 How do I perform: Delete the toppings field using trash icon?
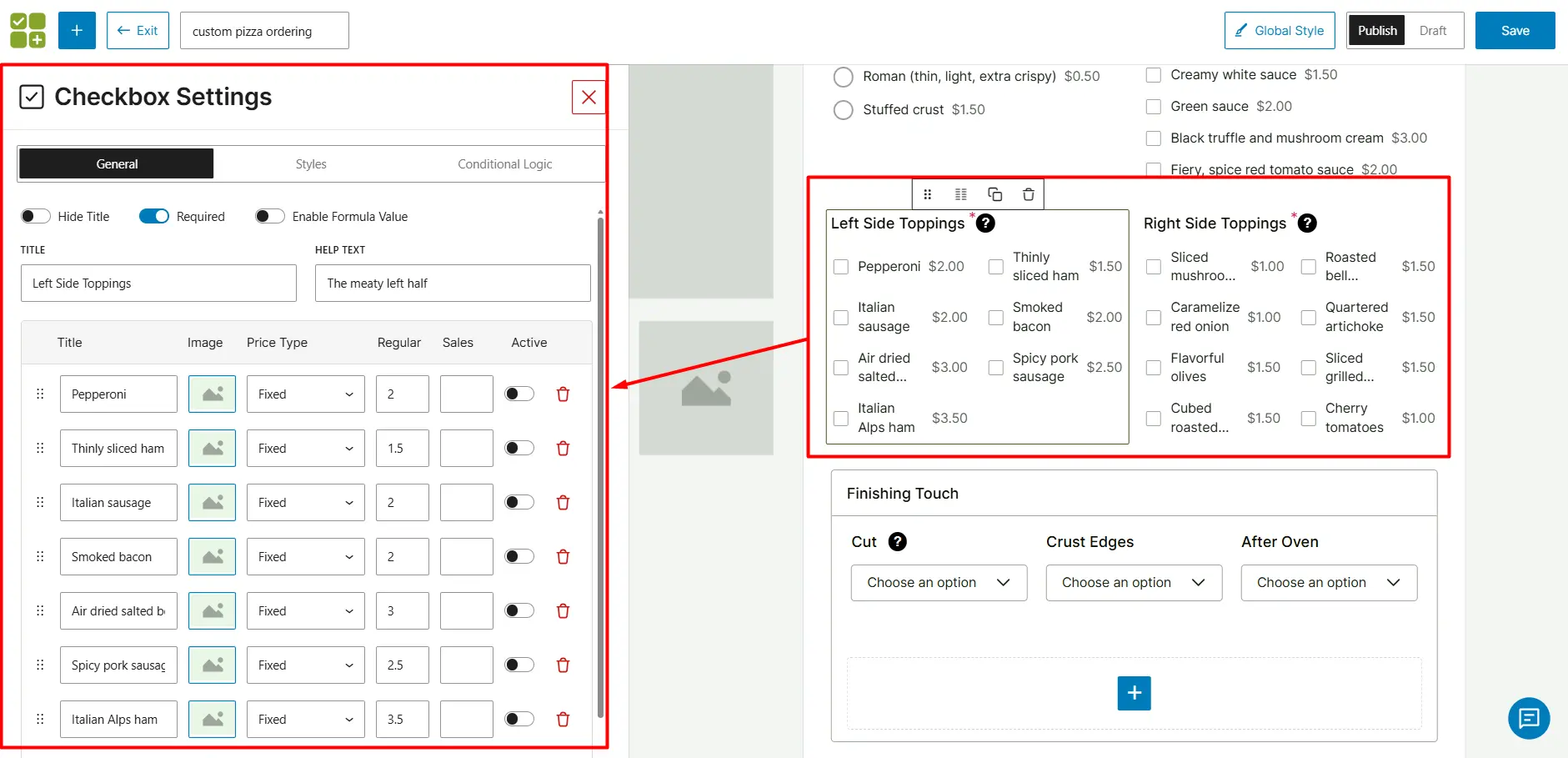pyautogui.click(x=1028, y=193)
